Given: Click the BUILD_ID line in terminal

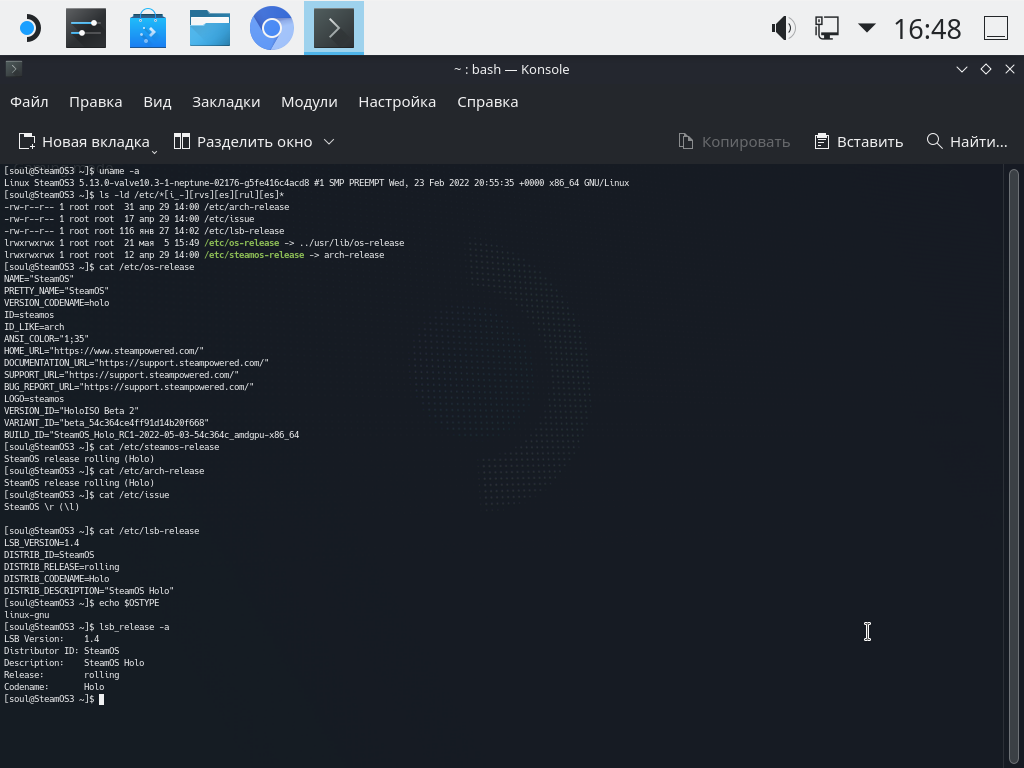Looking at the screenshot, I should (152, 435).
